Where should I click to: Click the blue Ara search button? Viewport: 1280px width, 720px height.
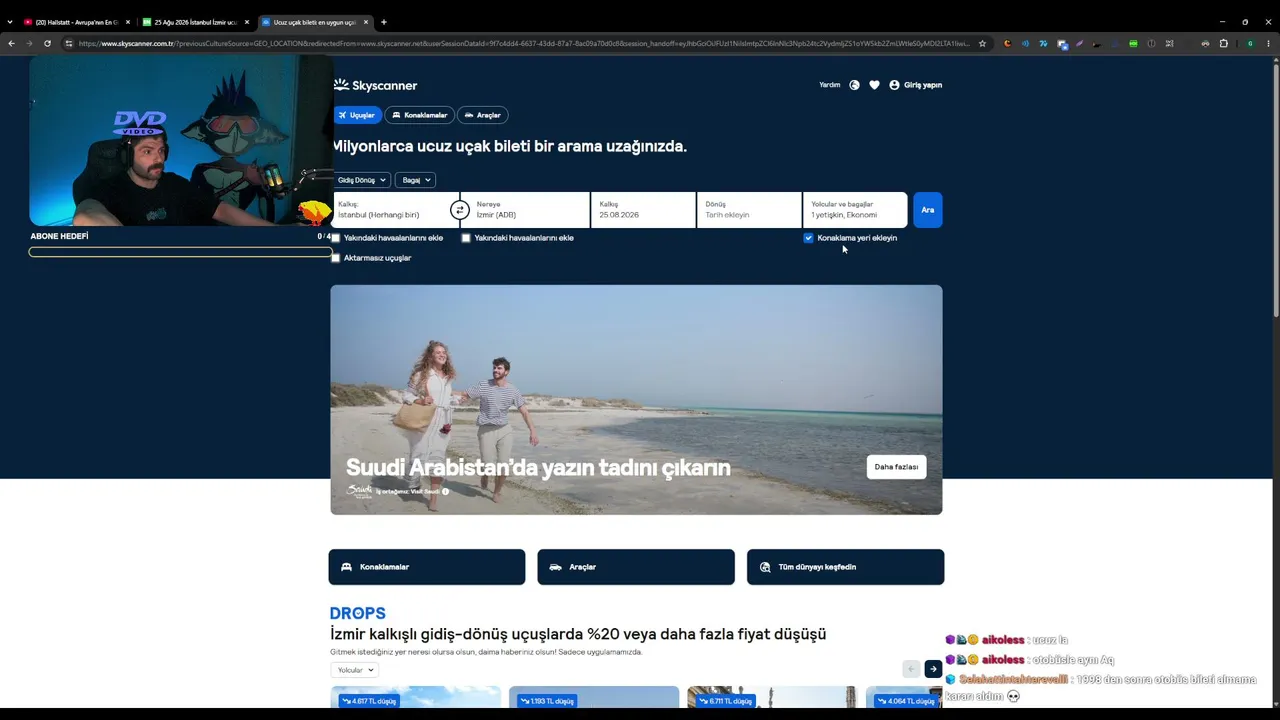tap(927, 210)
